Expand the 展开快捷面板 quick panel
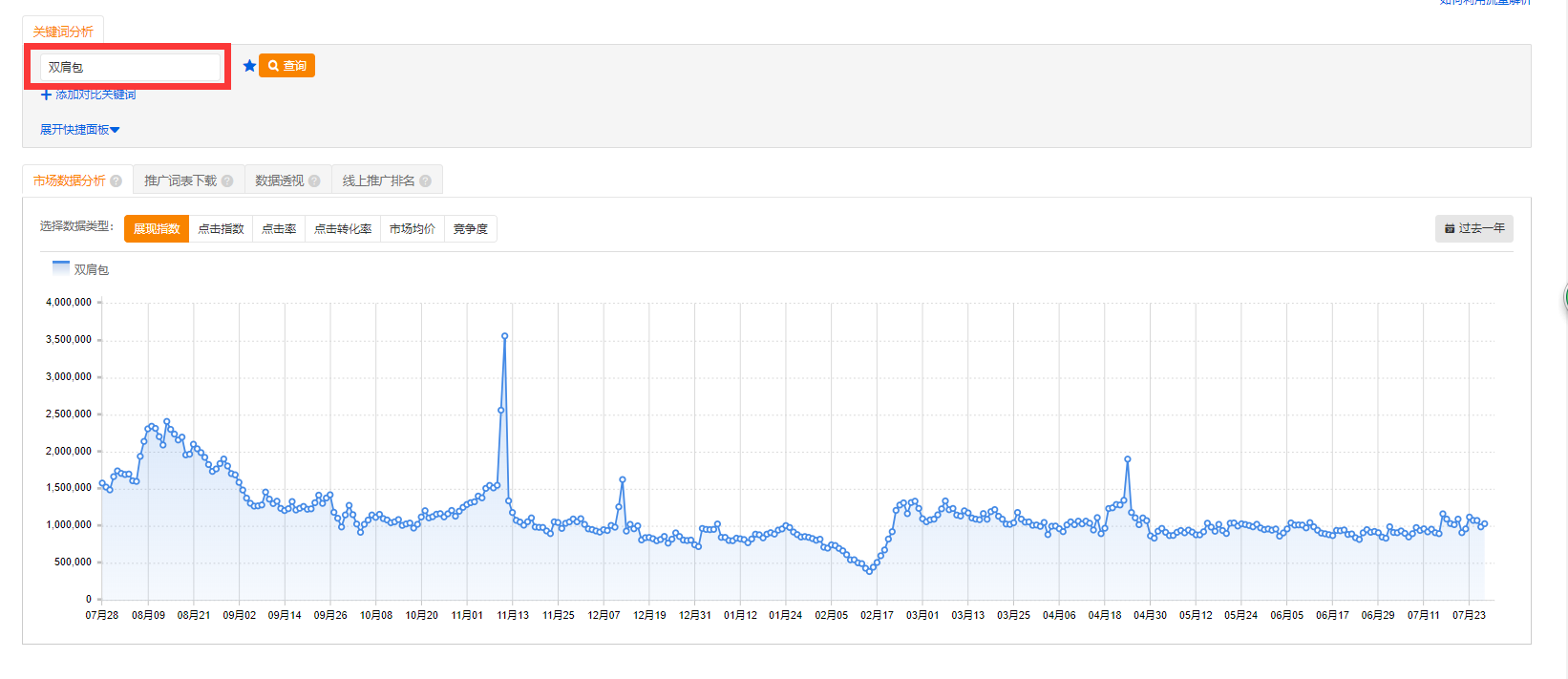Viewport: 1568px width, 679px height. point(79,130)
